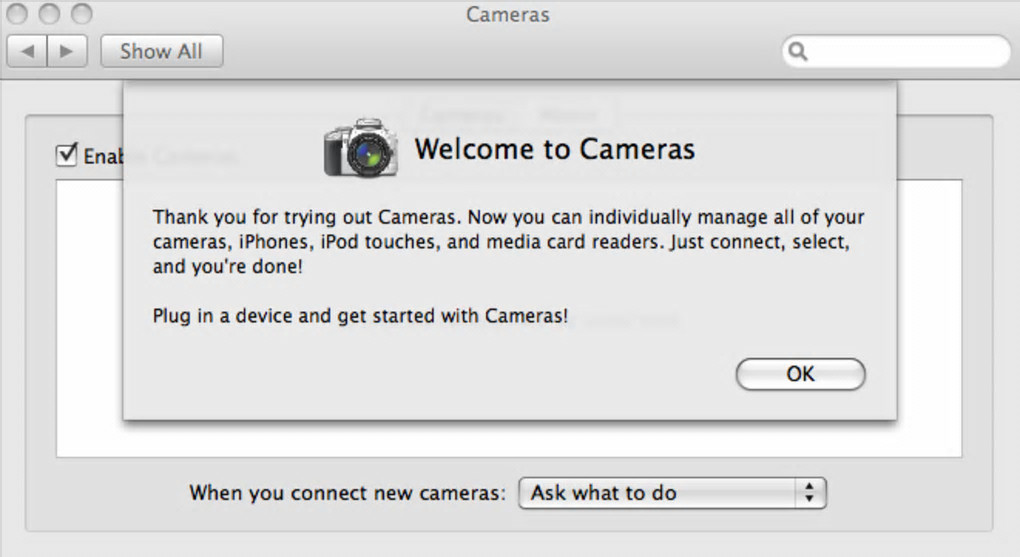Minimize the Cameras window with the middle title bar button
This screenshot has height=557, width=1020.
(x=50, y=14)
